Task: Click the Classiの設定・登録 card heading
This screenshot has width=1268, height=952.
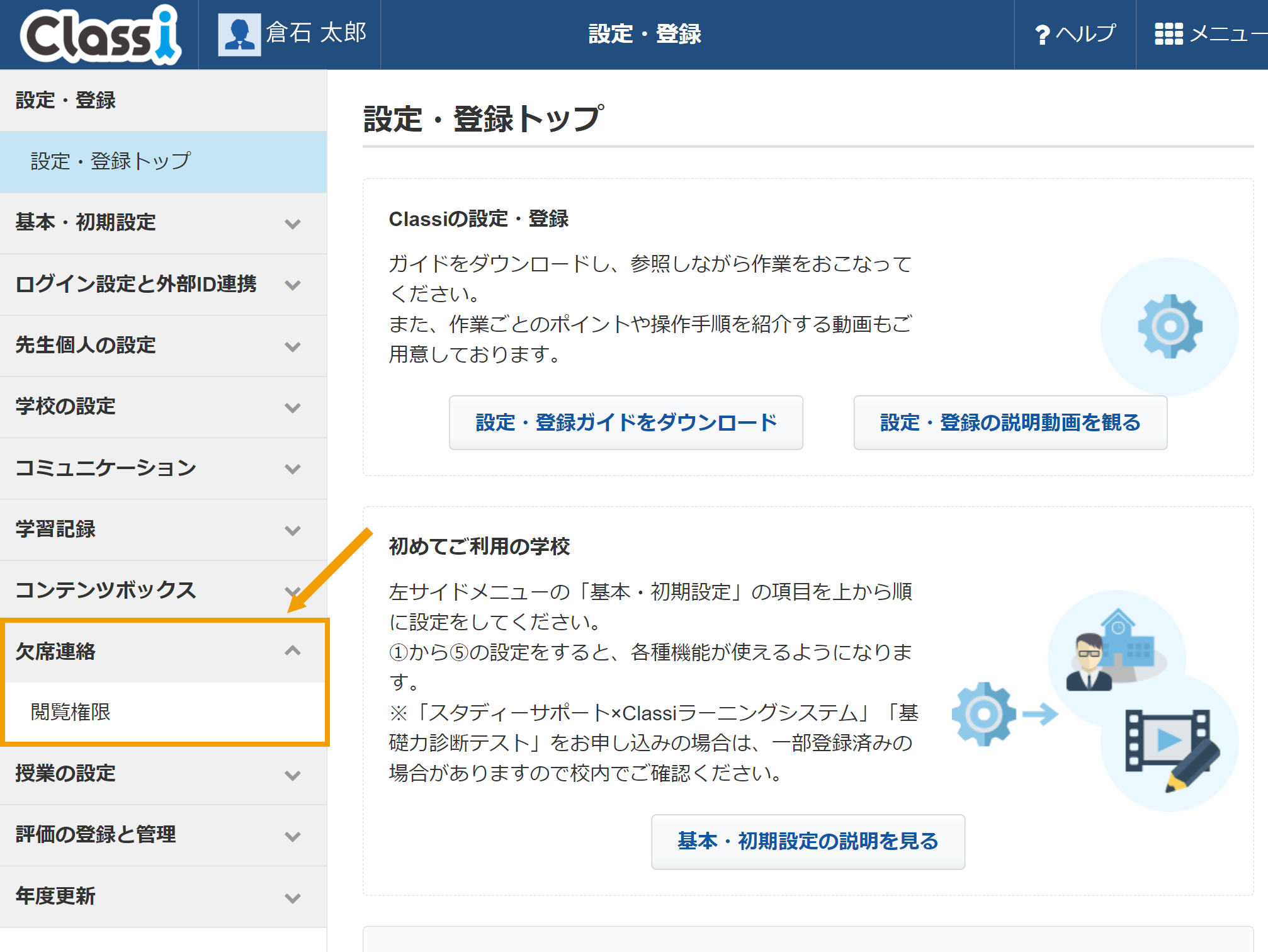Action: [478, 218]
